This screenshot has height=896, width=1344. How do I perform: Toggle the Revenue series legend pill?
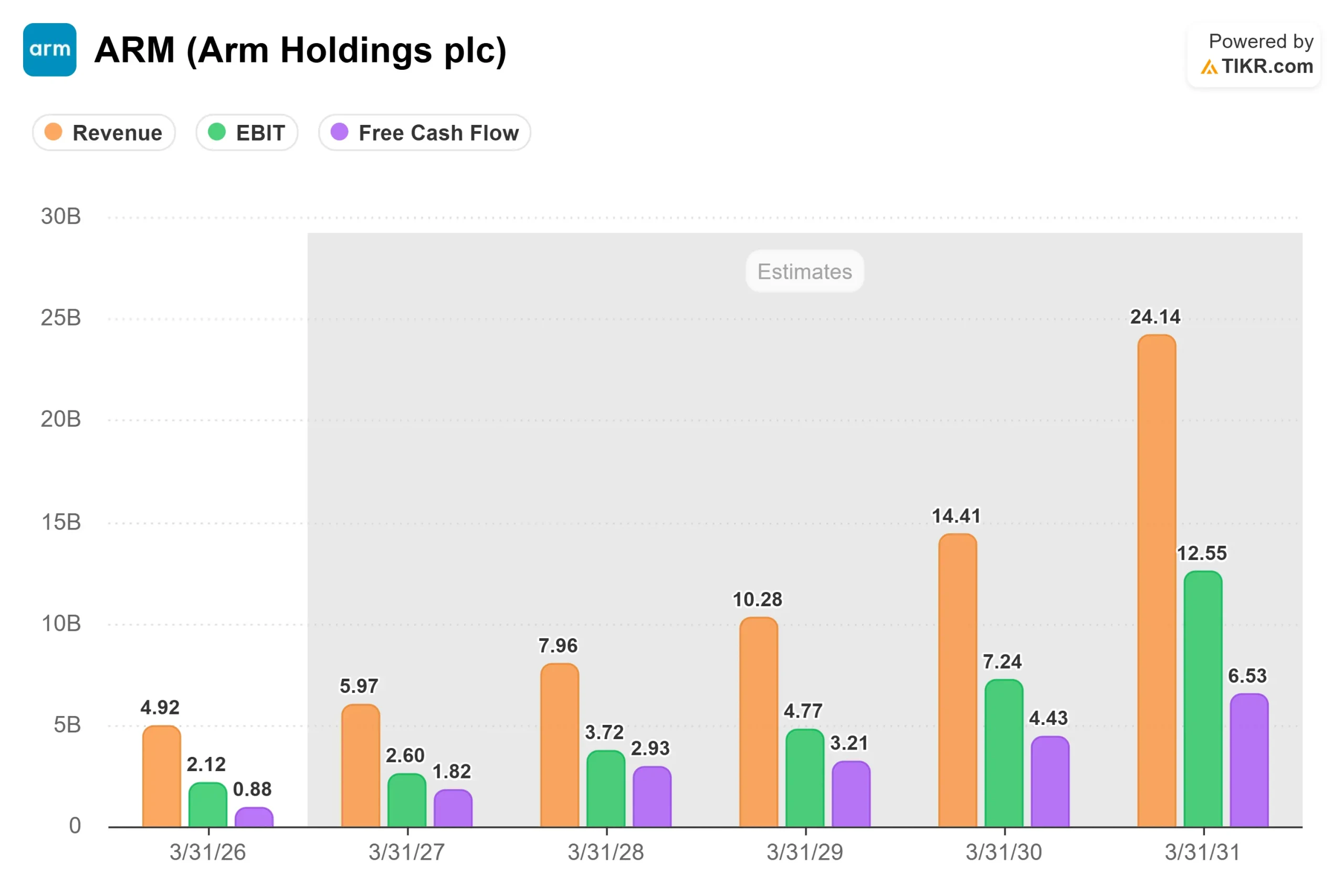point(104,133)
